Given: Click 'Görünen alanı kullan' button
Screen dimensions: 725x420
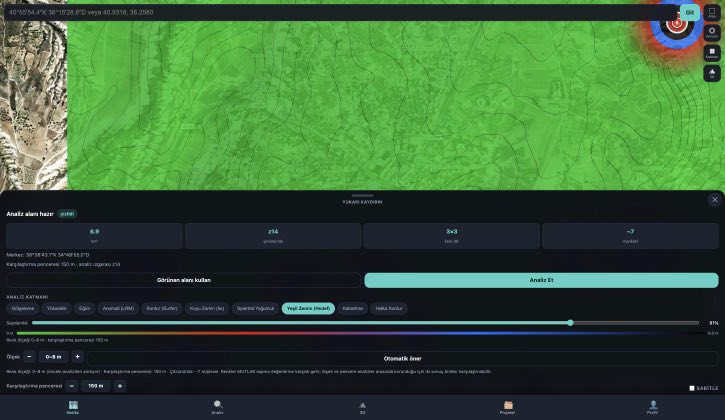Looking at the screenshot, I should coord(184,280).
